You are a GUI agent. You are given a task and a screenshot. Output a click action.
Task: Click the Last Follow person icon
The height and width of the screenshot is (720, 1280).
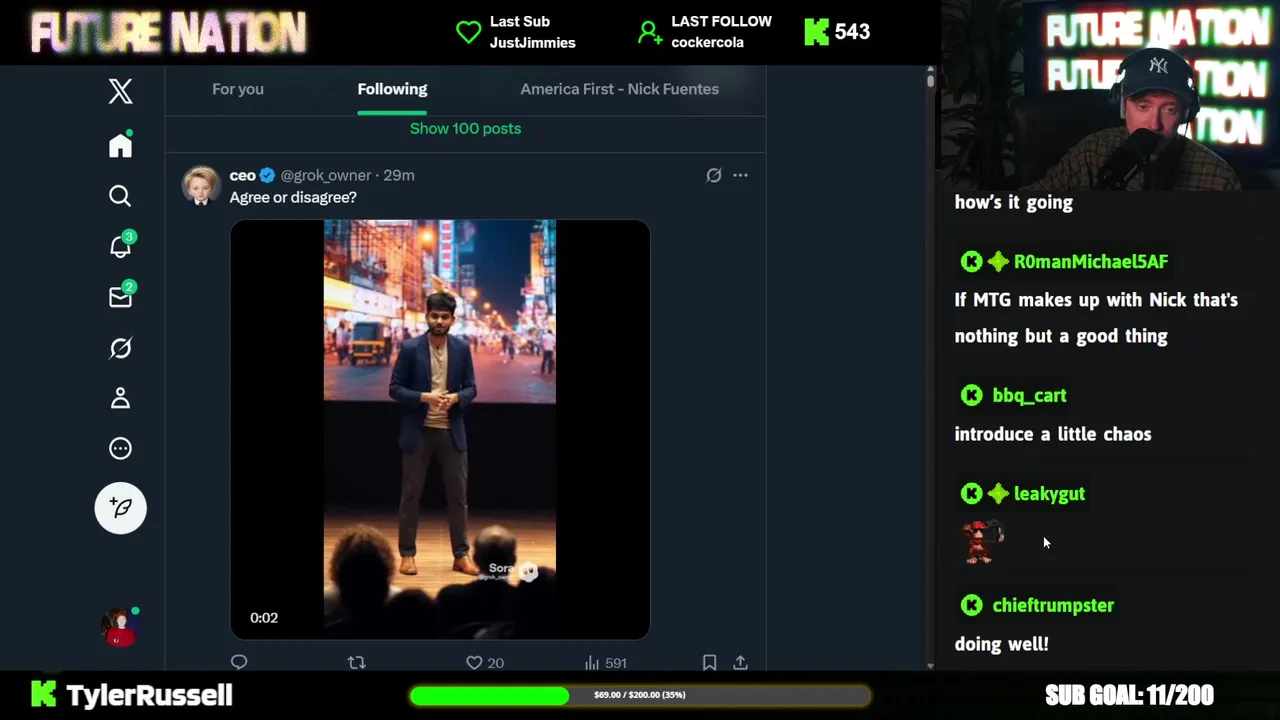(650, 32)
